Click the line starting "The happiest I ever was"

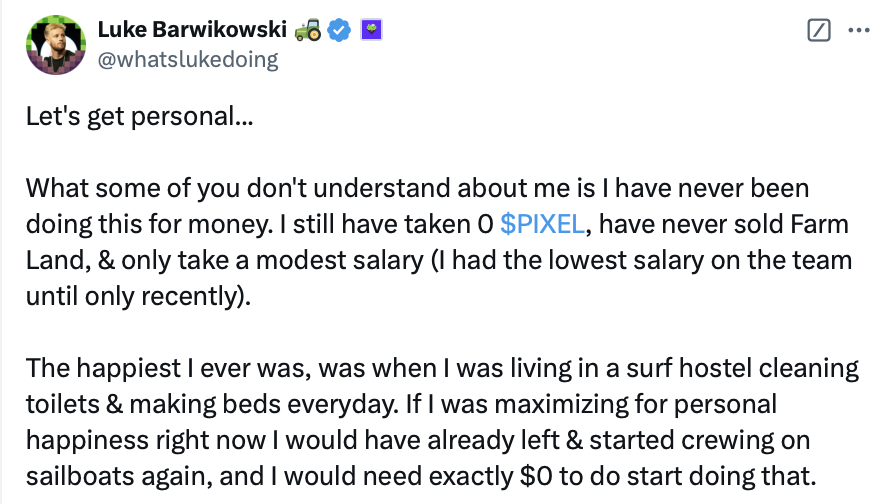tap(442, 368)
